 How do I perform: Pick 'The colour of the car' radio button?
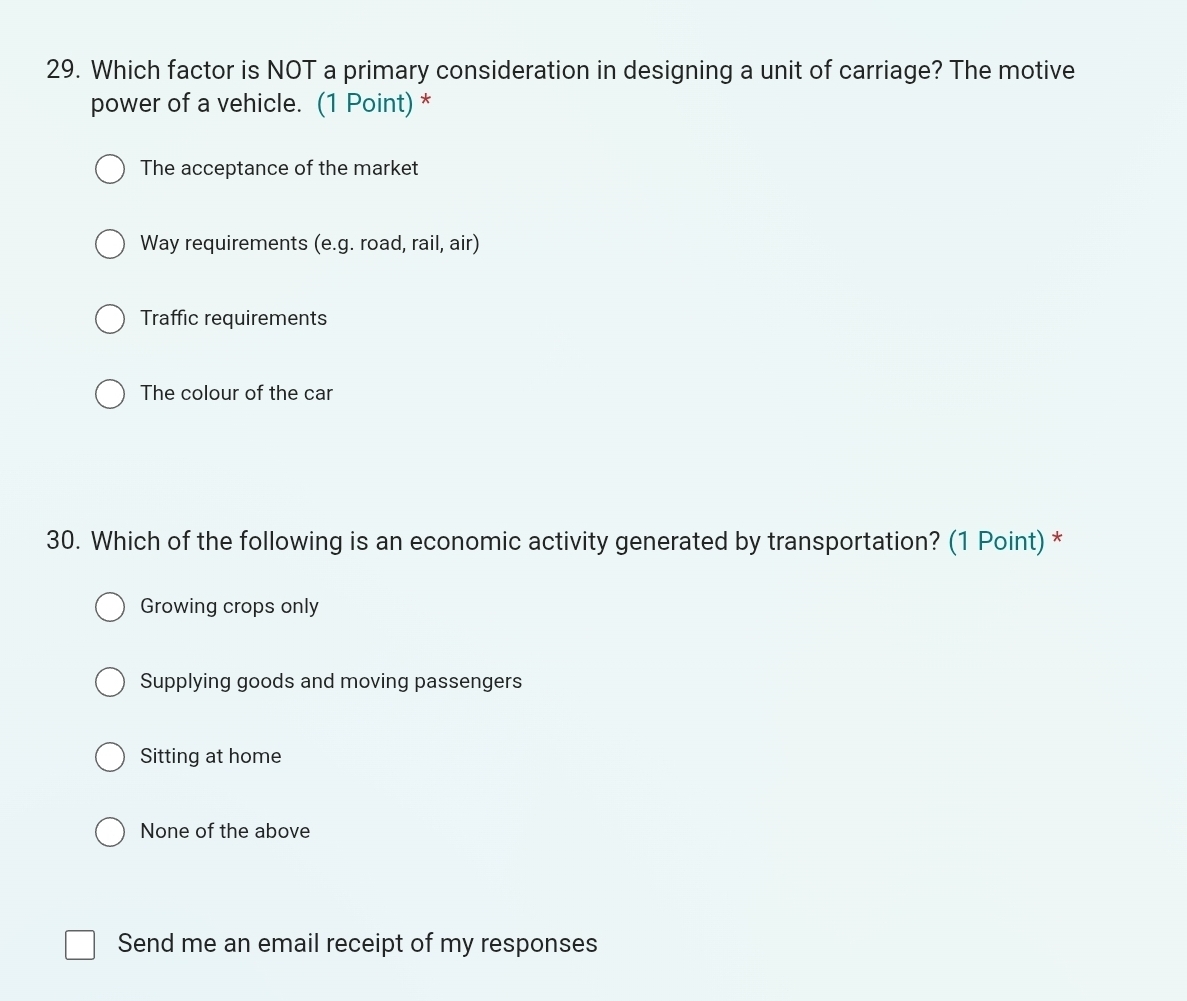tap(110, 394)
